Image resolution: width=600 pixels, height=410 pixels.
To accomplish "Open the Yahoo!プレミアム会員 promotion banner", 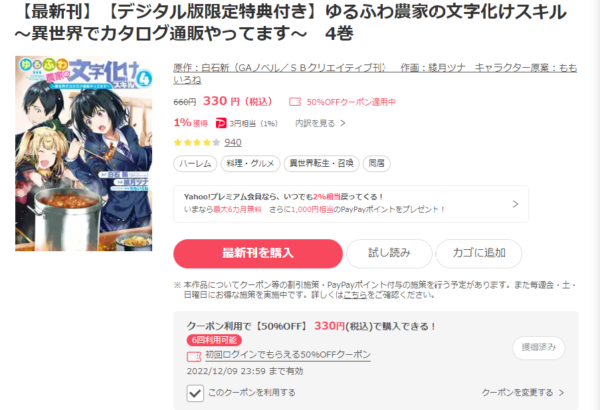I will (x=351, y=204).
